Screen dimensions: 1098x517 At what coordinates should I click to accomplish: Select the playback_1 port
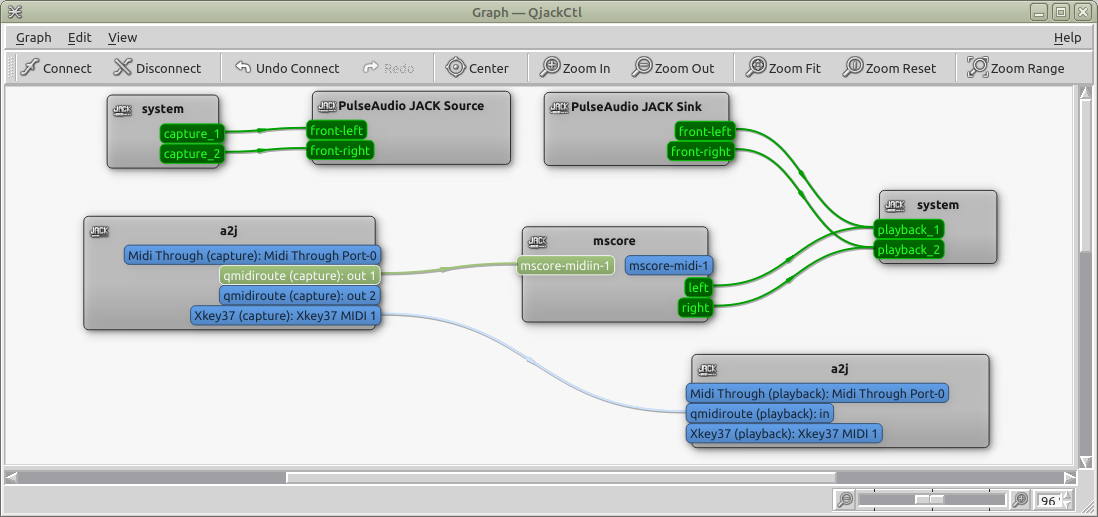[x=909, y=229]
